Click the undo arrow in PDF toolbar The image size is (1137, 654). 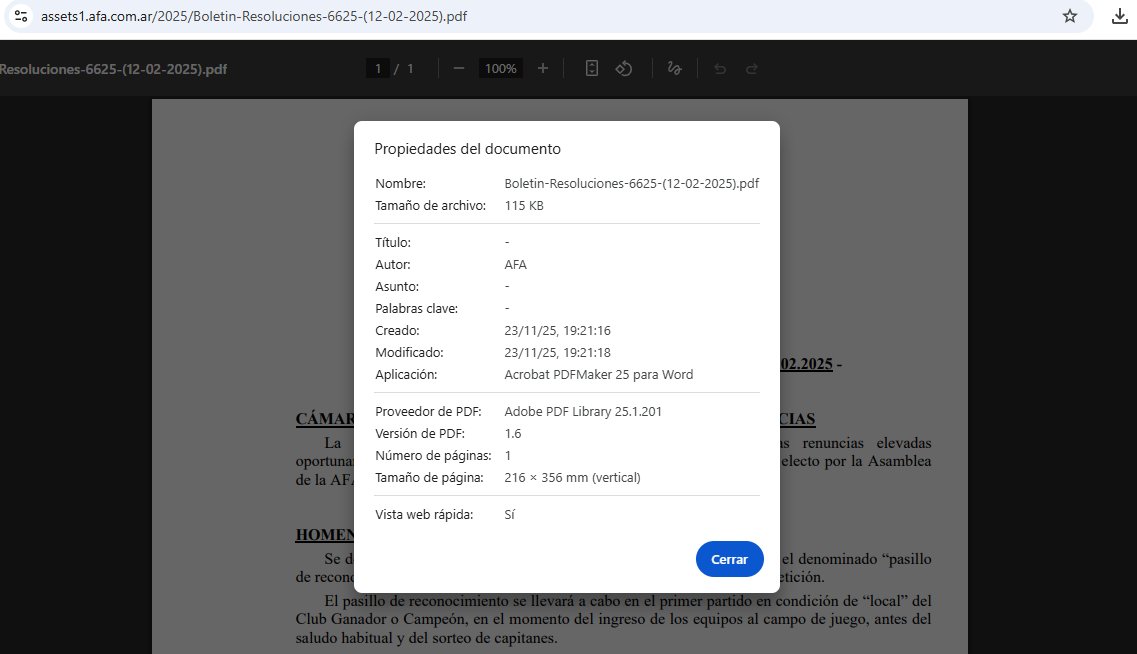pyautogui.click(x=720, y=69)
